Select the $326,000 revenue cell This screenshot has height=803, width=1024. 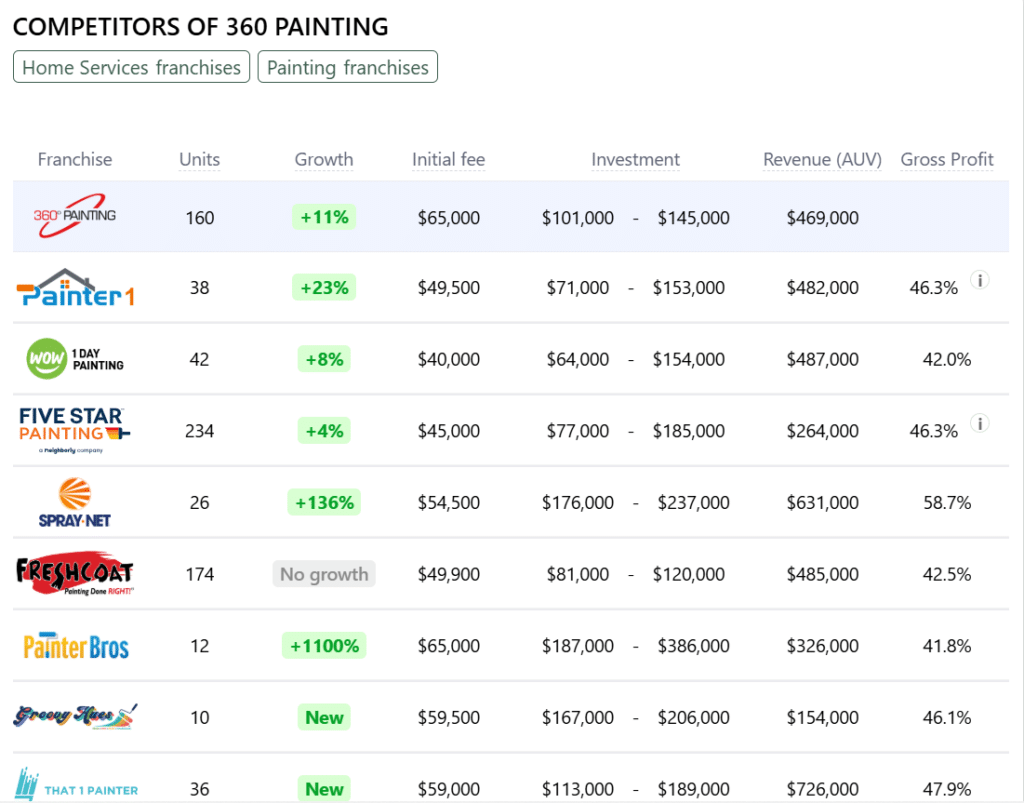[x=822, y=646]
